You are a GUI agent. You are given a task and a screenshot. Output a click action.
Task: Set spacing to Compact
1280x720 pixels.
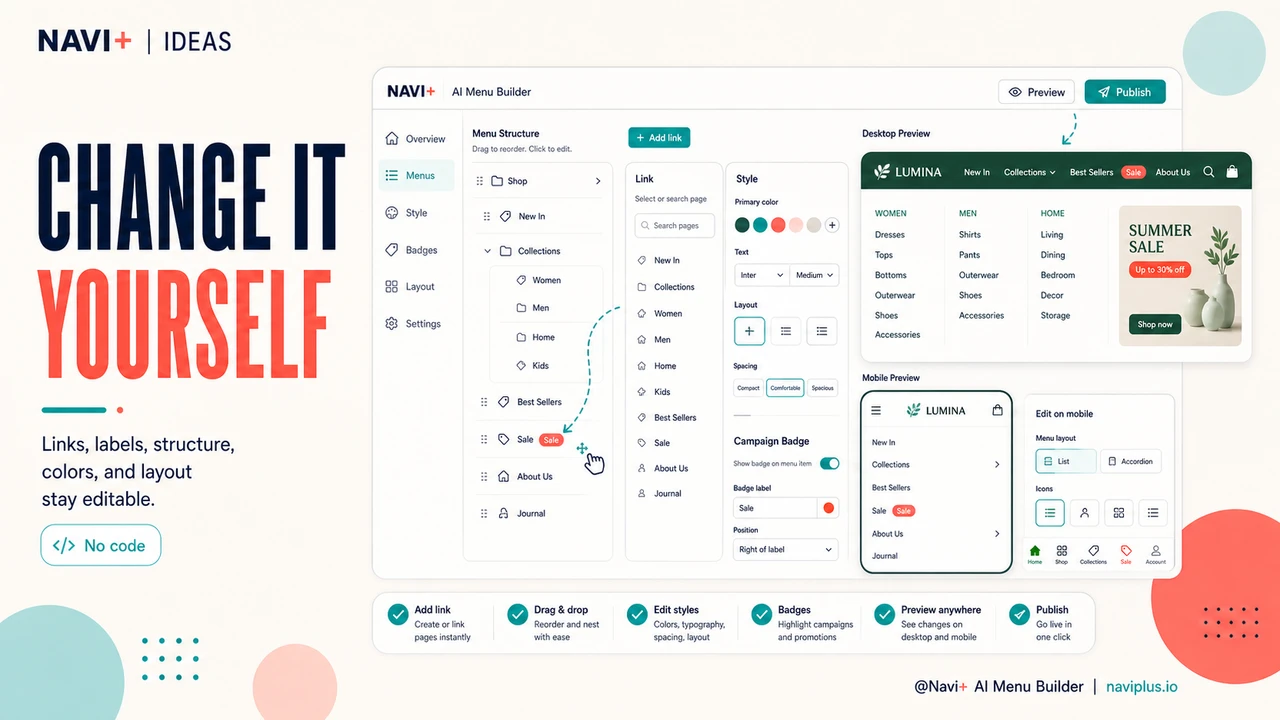tap(748, 388)
